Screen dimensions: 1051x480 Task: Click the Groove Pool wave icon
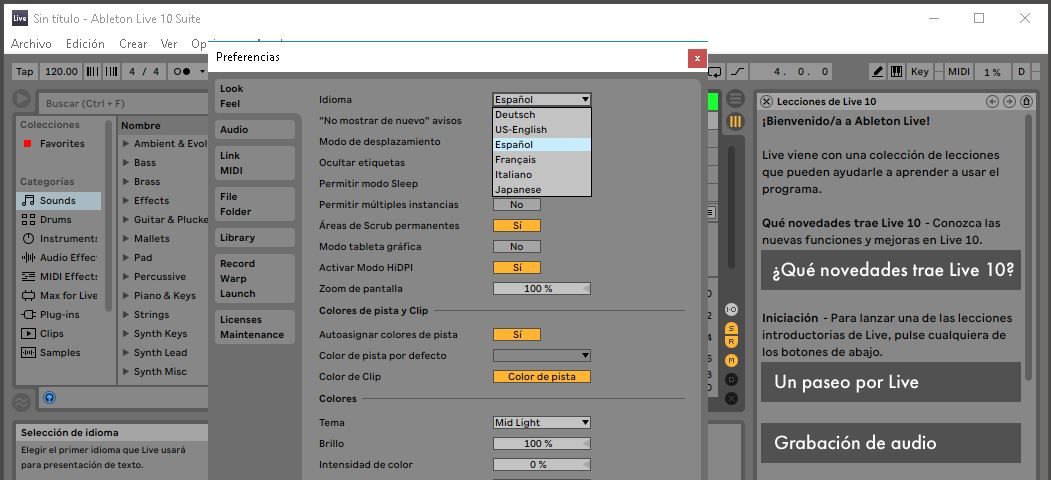[x=21, y=402]
